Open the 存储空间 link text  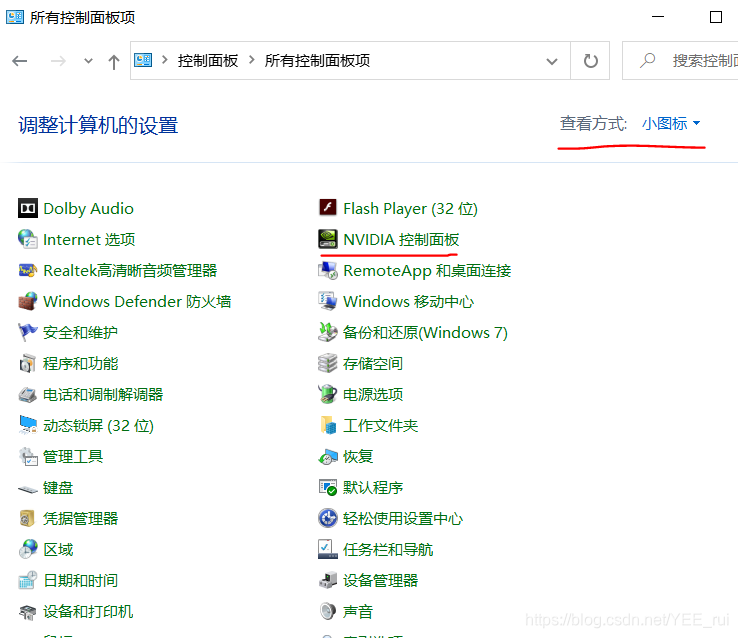coord(373,364)
